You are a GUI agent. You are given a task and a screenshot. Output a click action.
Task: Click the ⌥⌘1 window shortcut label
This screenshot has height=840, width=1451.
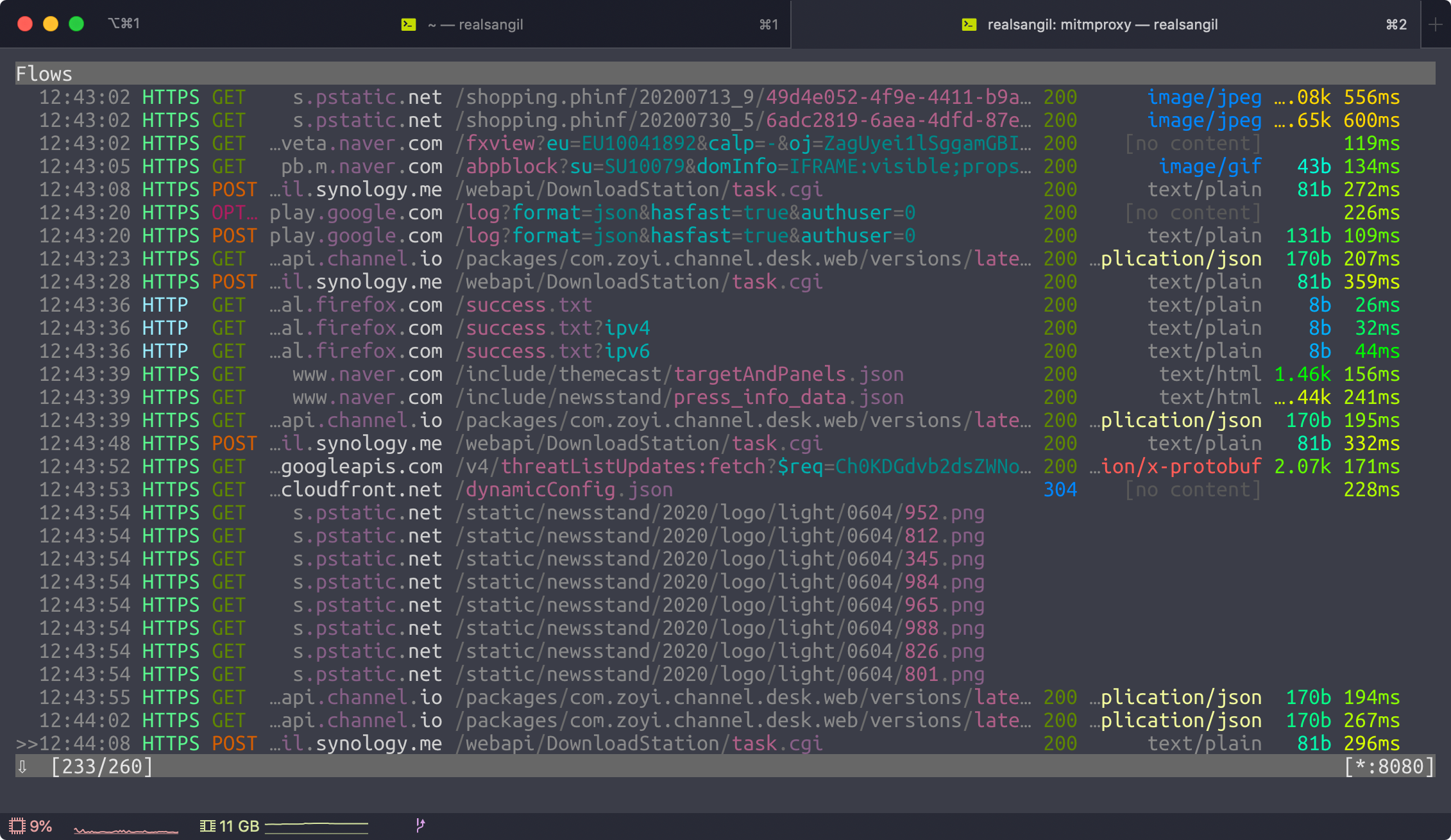point(124,24)
